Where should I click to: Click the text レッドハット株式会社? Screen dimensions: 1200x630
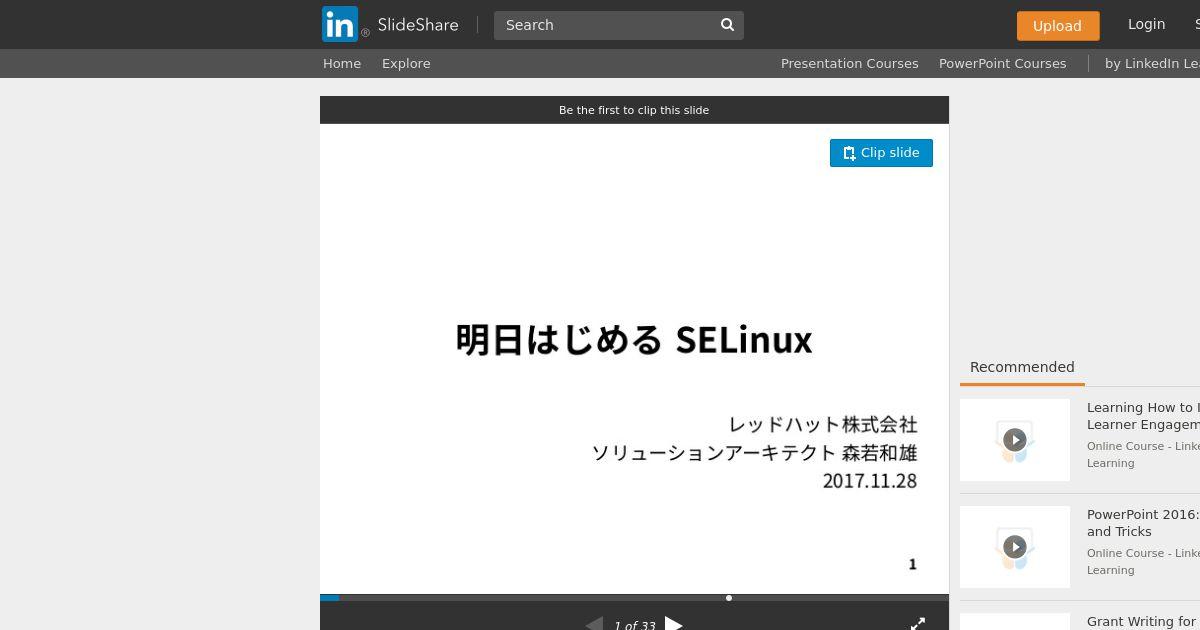(x=823, y=424)
